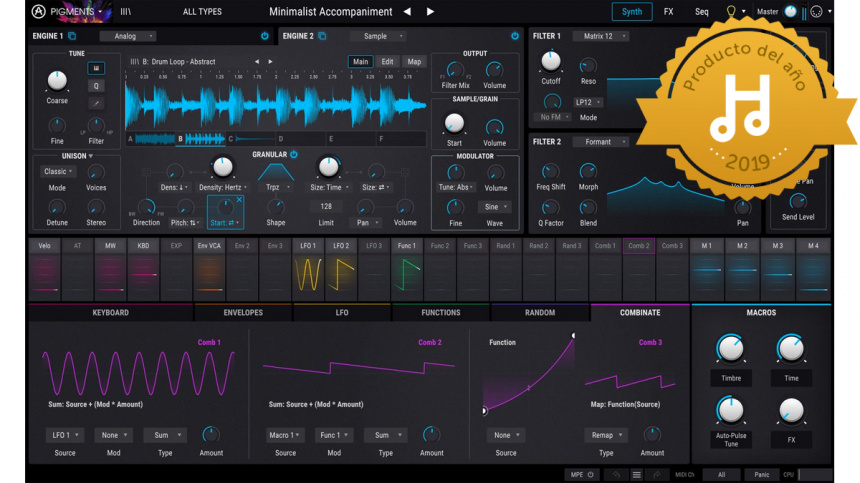Click the Q quantize tune button
Image resolution: width=860 pixels, height=483 pixels.
coord(96,86)
